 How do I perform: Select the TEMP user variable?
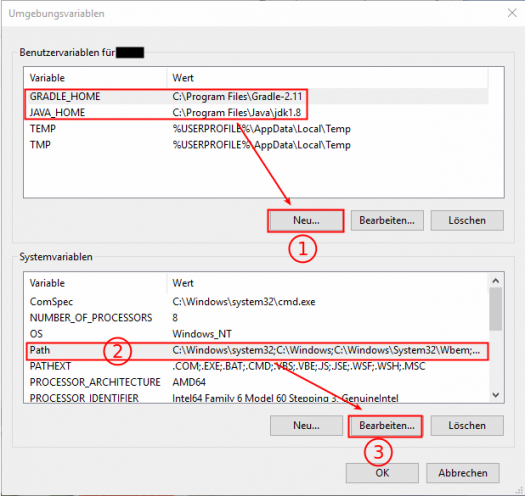click(256, 129)
